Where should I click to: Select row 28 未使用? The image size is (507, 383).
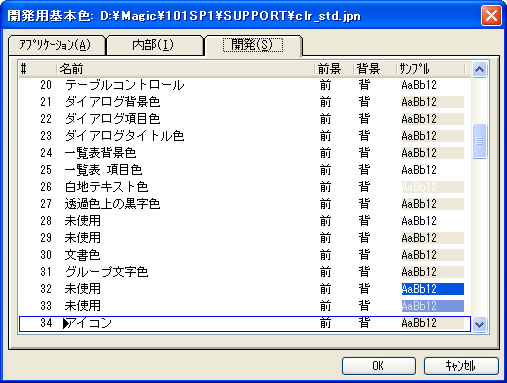tap(245, 221)
